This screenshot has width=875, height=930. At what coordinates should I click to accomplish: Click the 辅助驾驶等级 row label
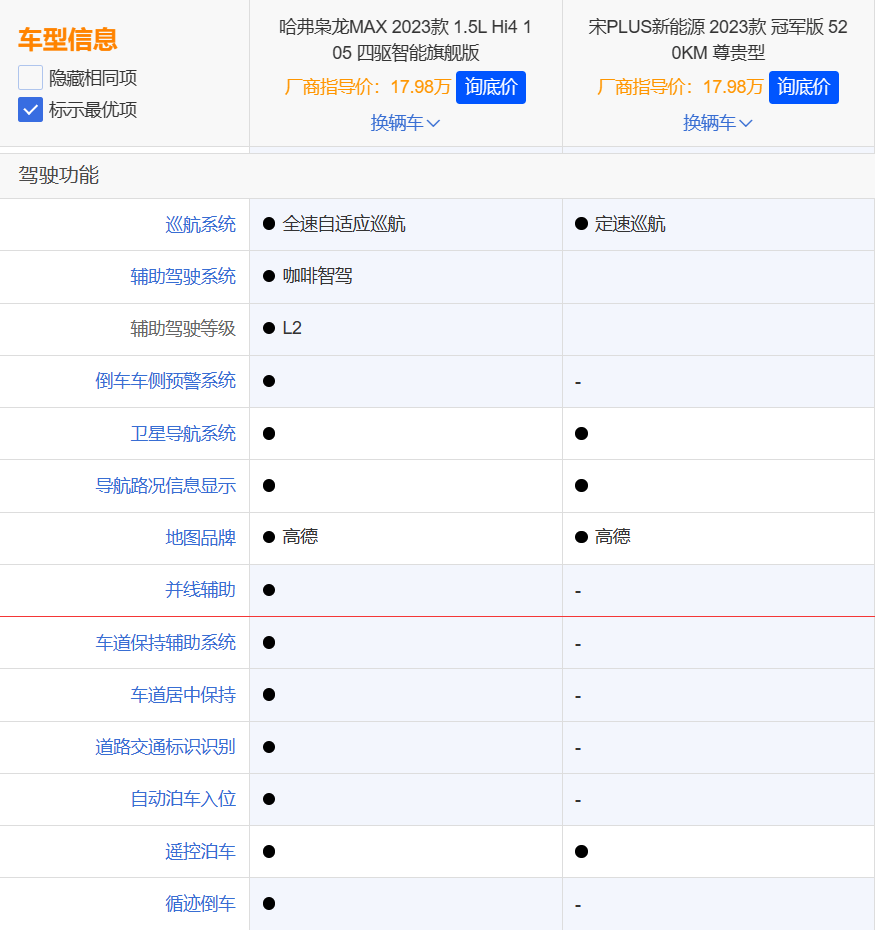183,329
